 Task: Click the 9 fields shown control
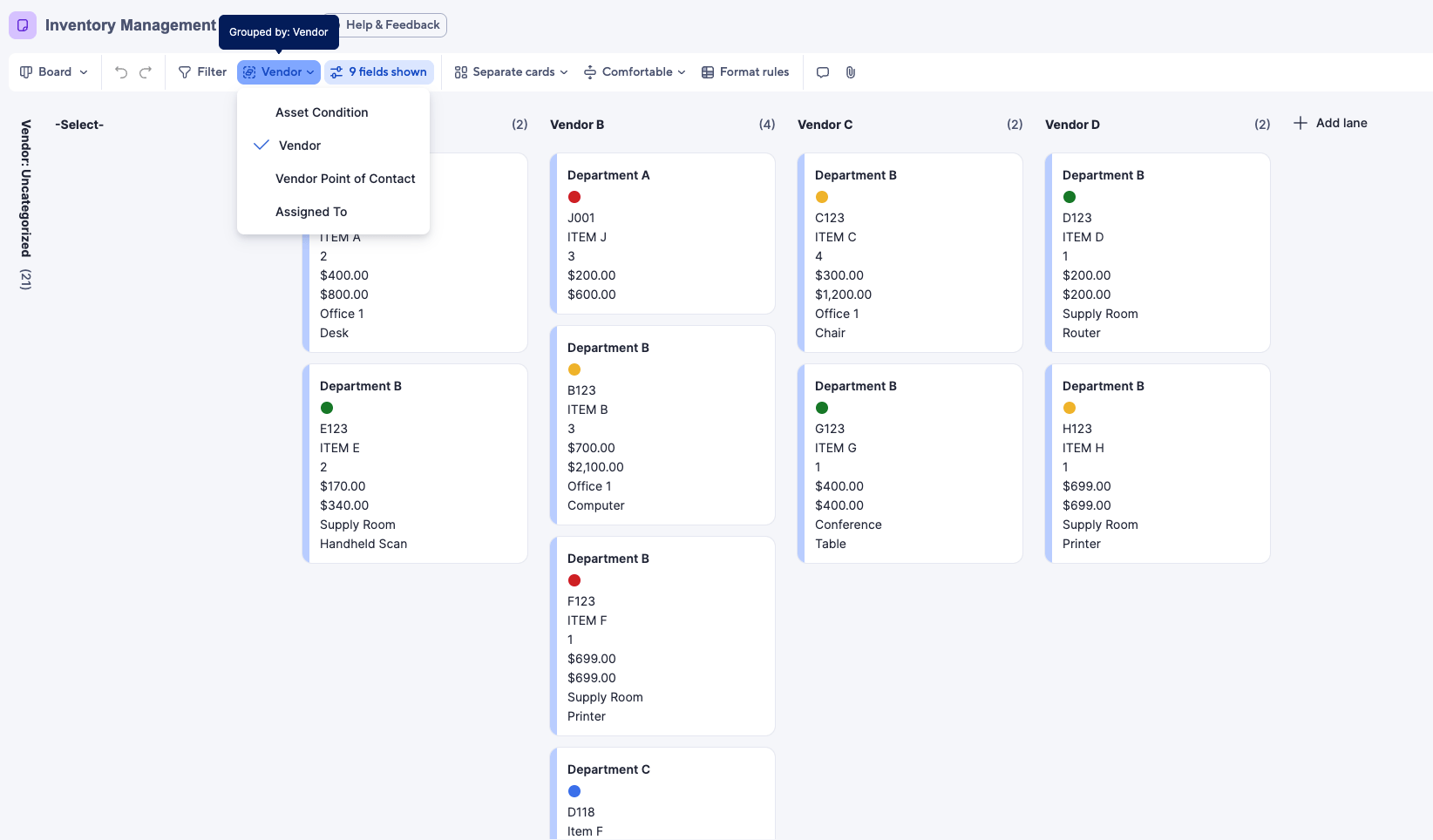pyautogui.click(x=379, y=71)
